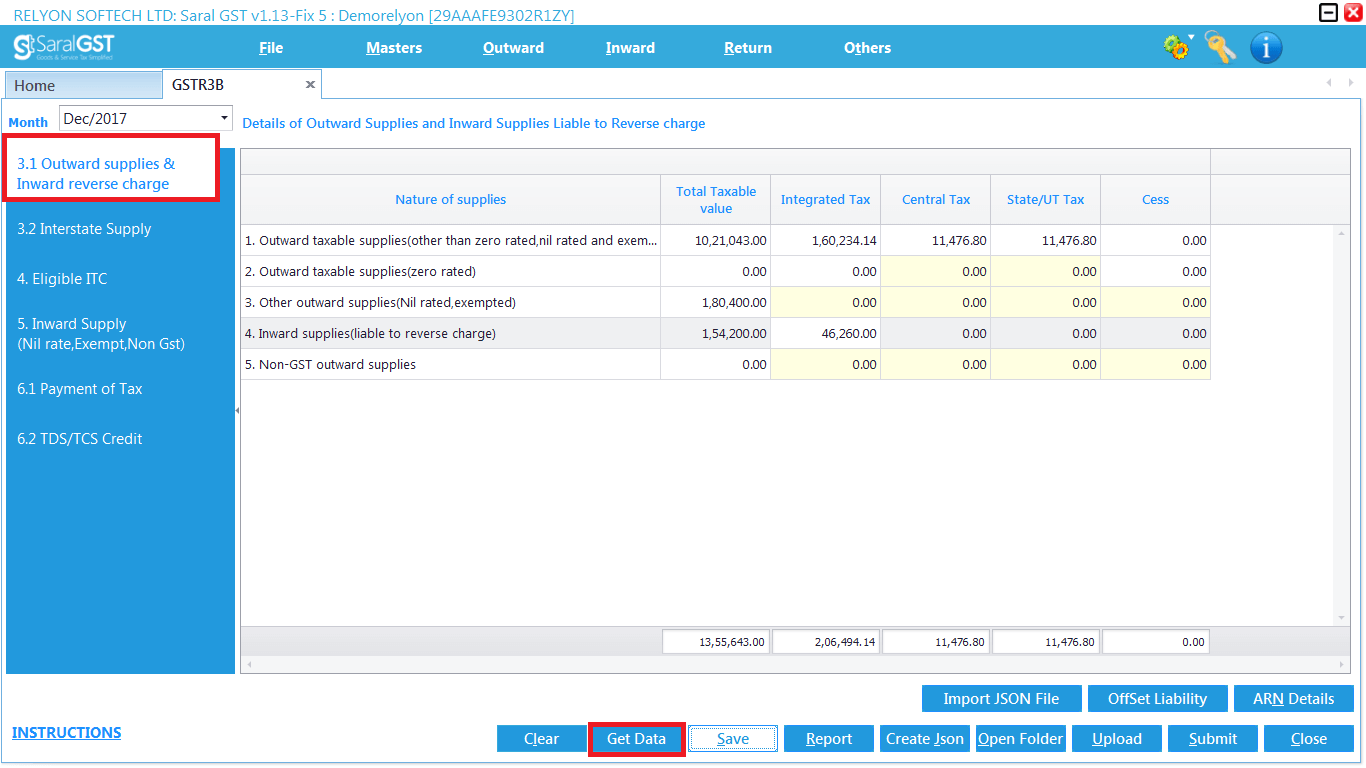
Task: Select 3.1 Outward supplies & Inward reverse charge
Action: click(x=110, y=174)
